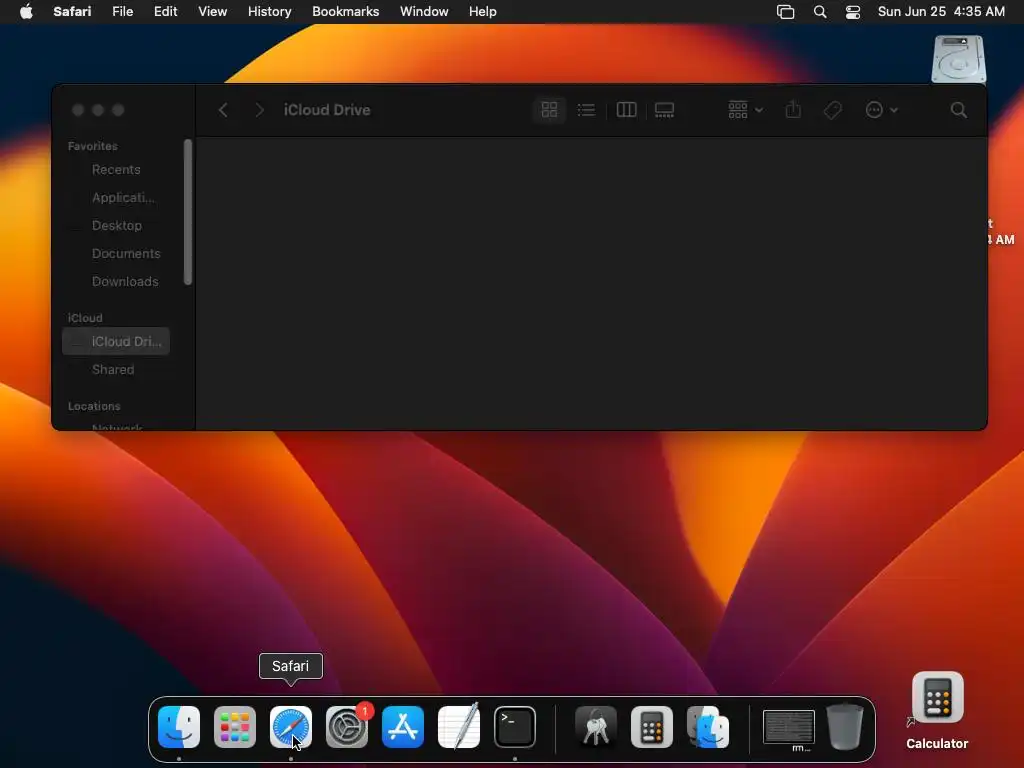Viewport: 1024px width, 768px height.
Task: Open Launchpad in the Dock
Action: click(235, 727)
